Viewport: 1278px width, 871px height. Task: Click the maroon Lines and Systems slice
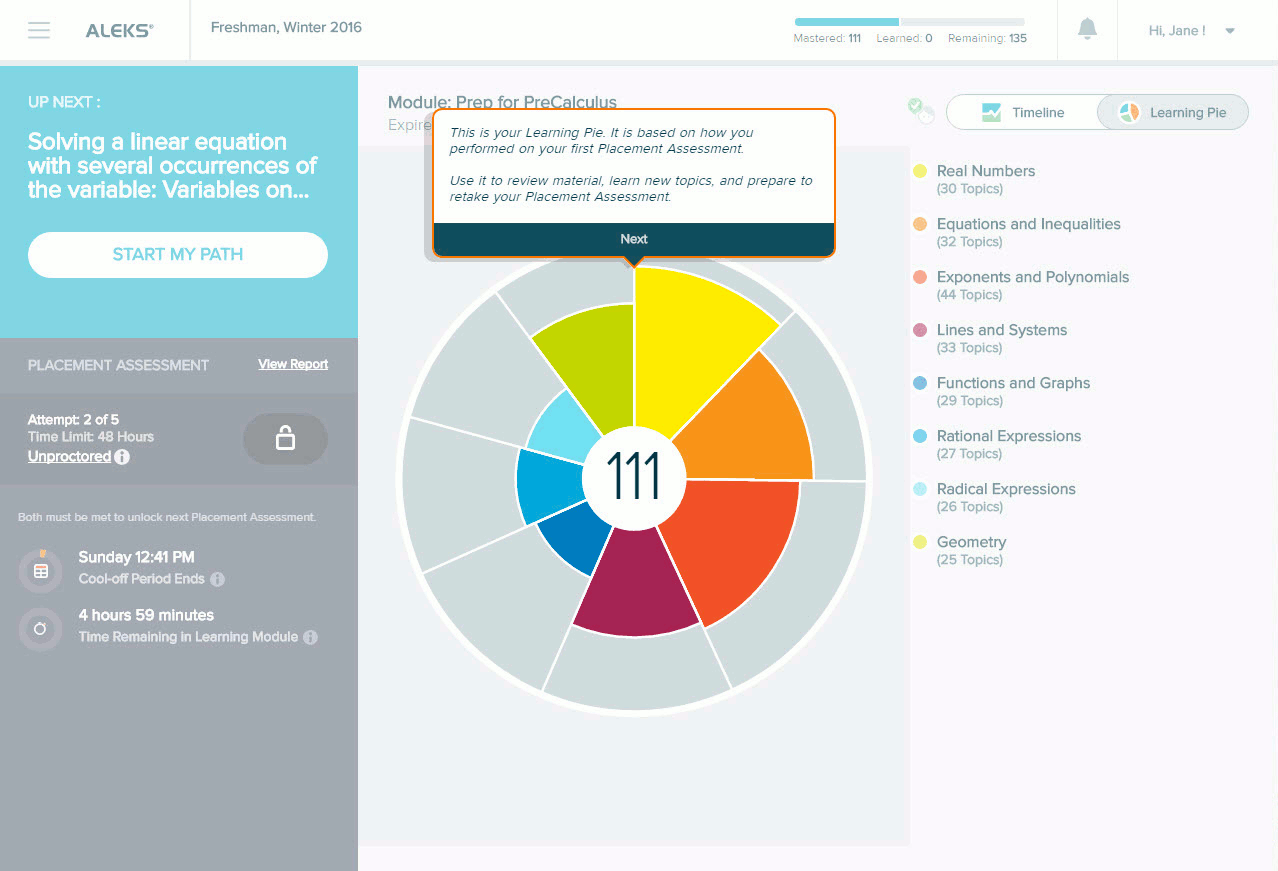[635, 590]
